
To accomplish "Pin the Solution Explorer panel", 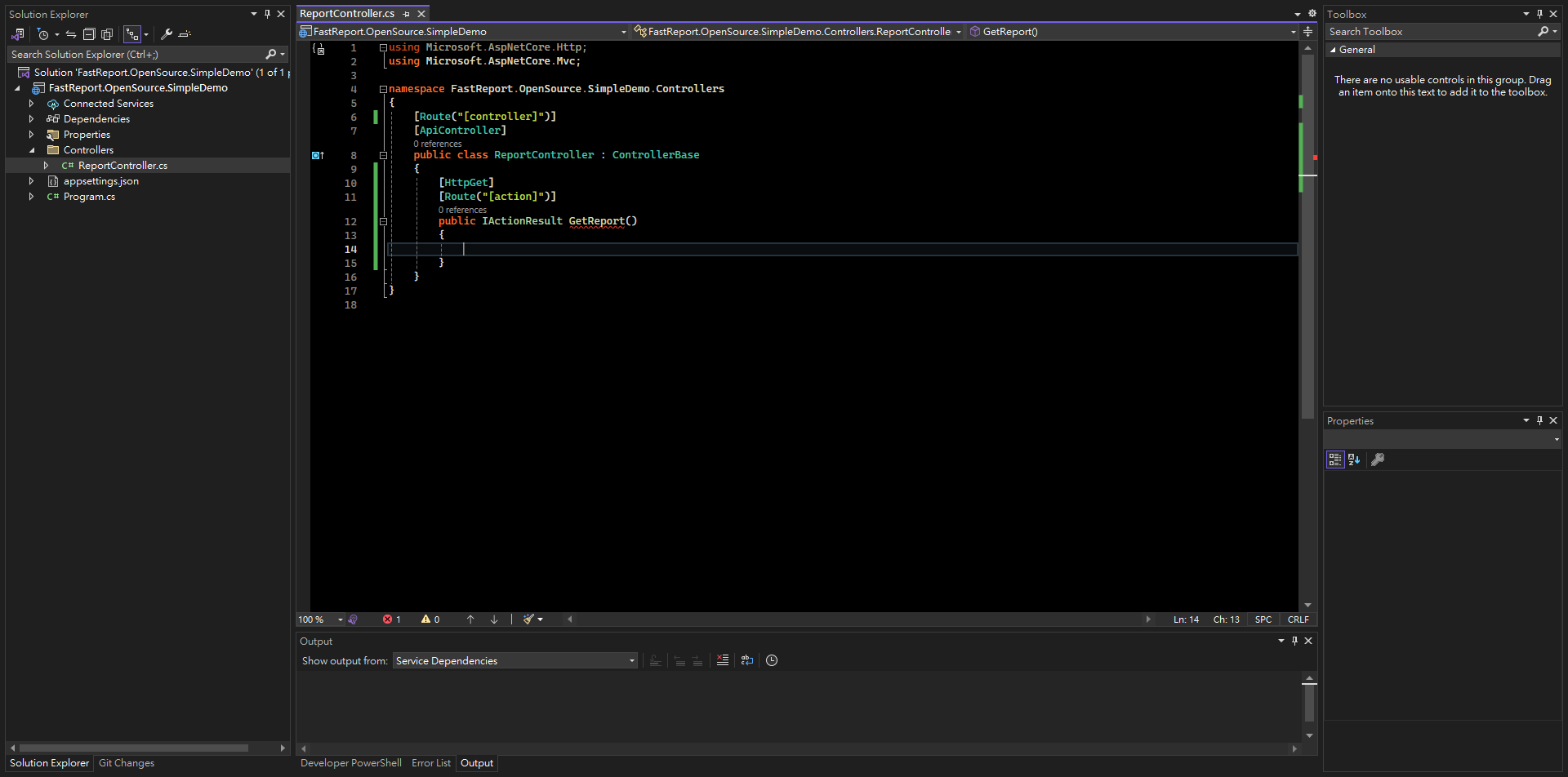I will pos(267,14).
